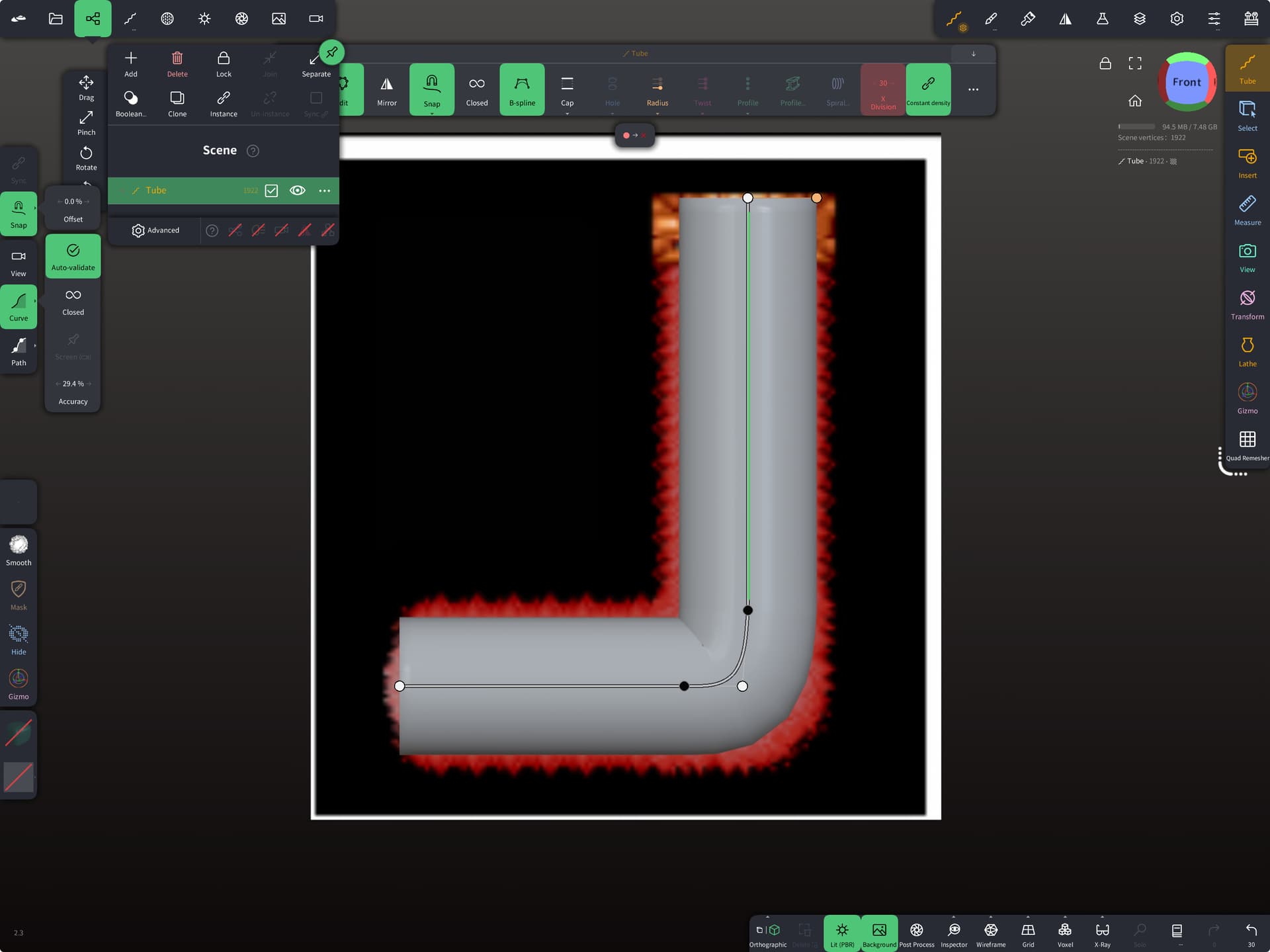Open the Quad Remesher tool
The width and height of the screenshot is (1270, 952).
coord(1247,445)
